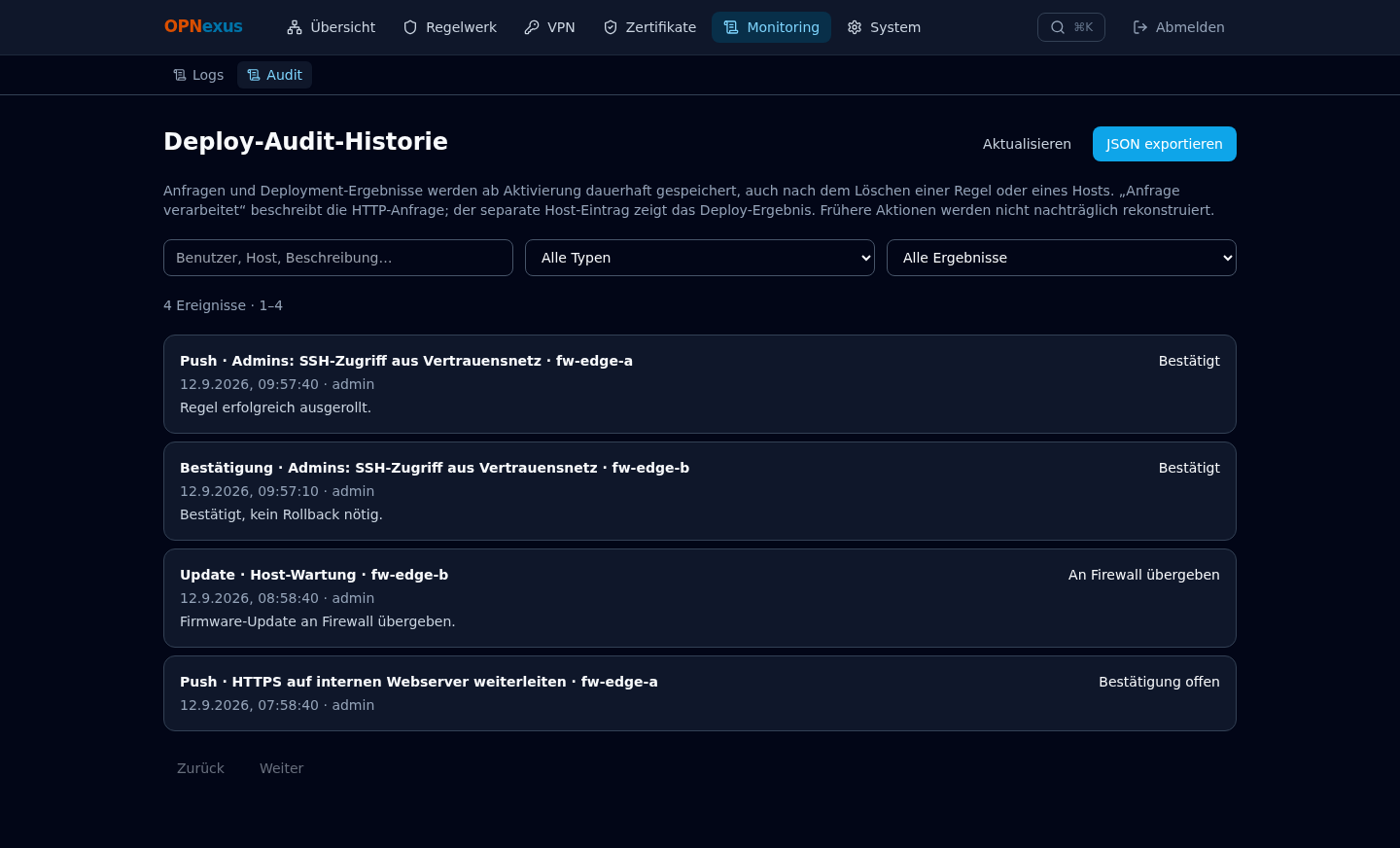Click the VPN key icon
The width and height of the screenshot is (1400, 848).
click(532, 27)
